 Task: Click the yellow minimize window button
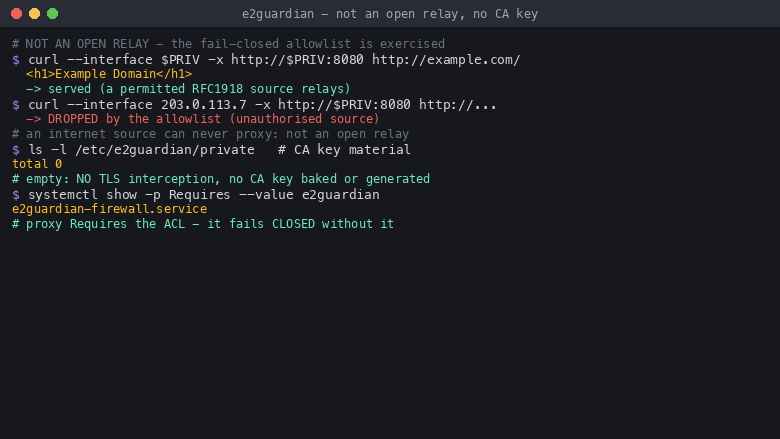34,13
